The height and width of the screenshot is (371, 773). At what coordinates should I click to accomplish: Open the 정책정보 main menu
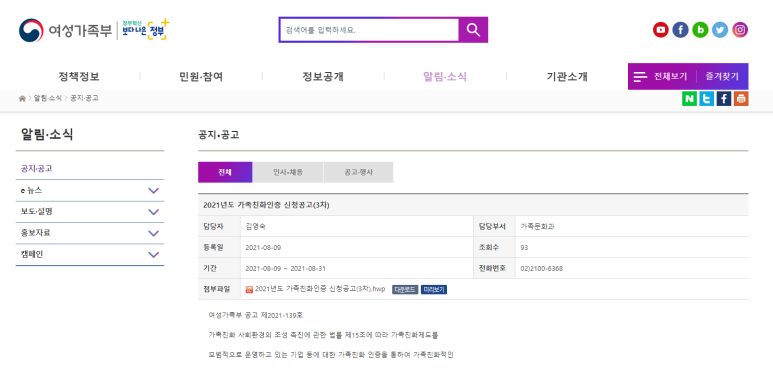[79, 77]
